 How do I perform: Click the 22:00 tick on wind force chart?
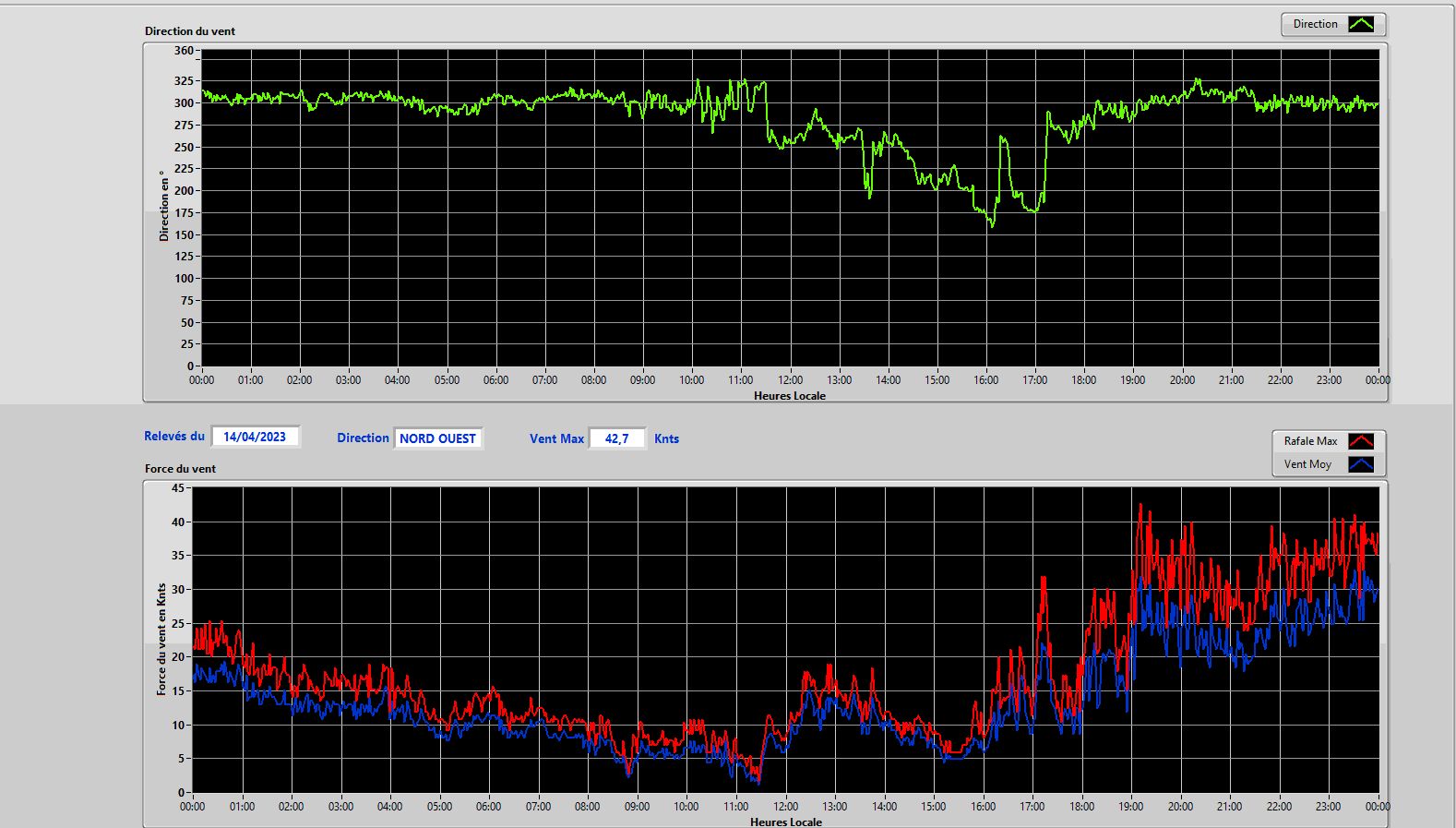pos(1279,807)
